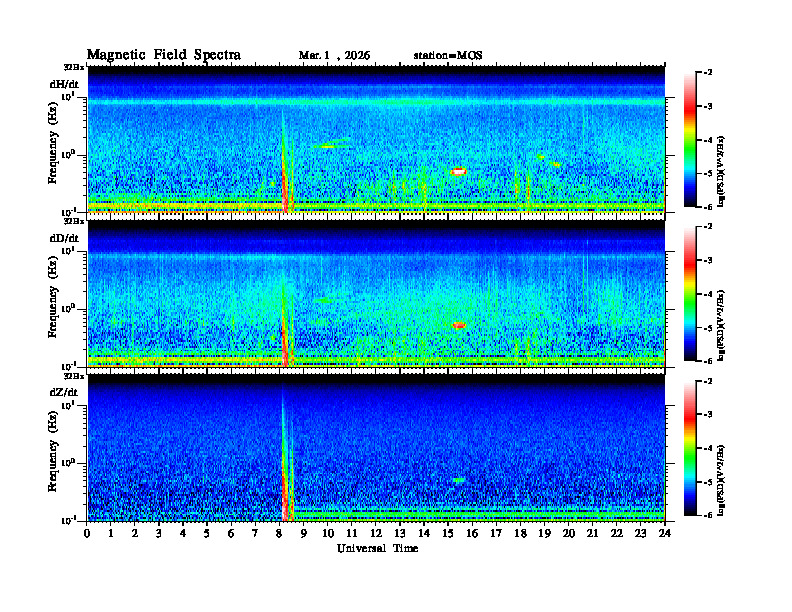Click the "-2" label on the dH/dt color bar
The width and height of the screenshot is (792, 612).
click(x=707, y=73)
